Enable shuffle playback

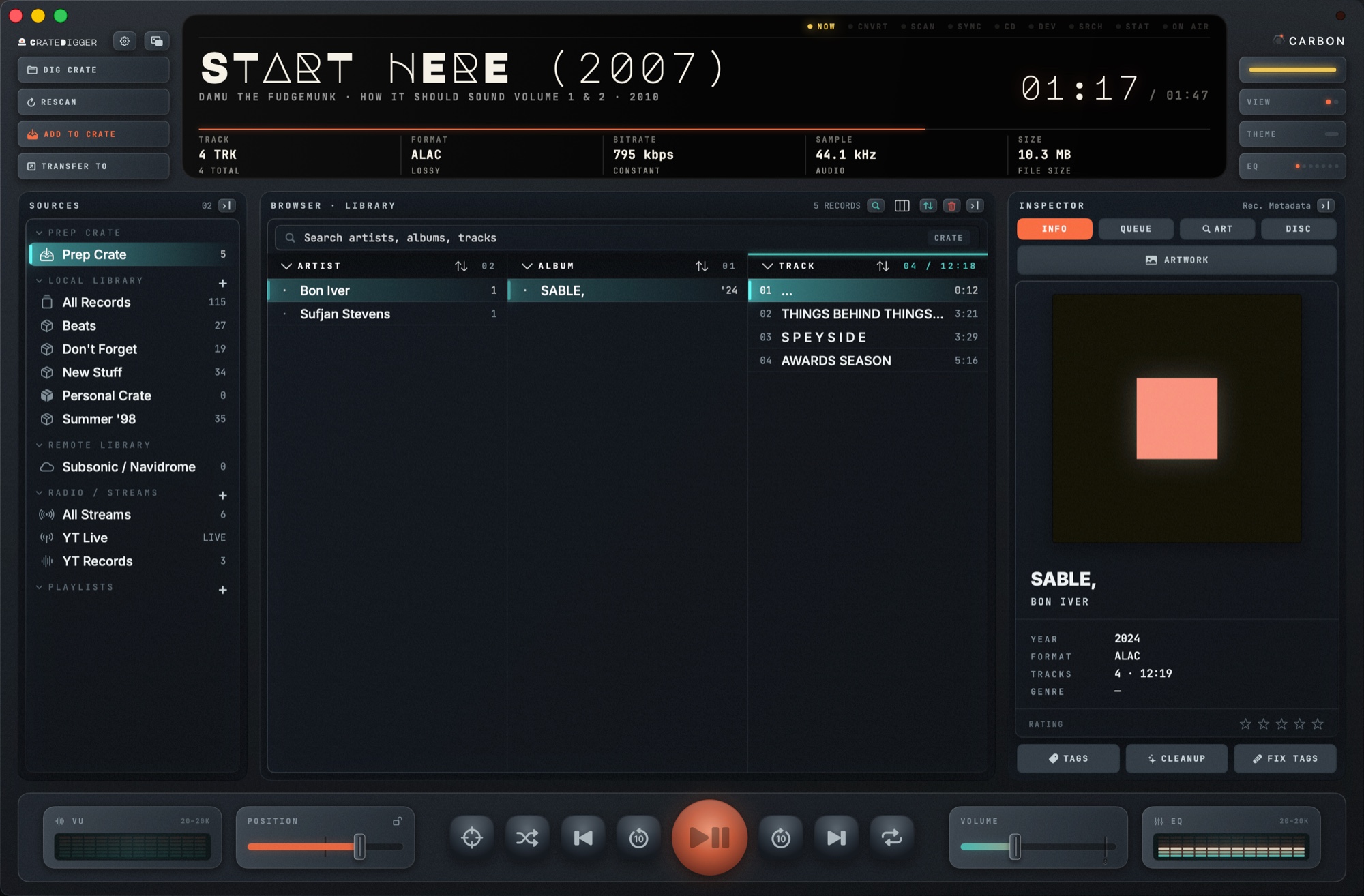point(527,837)
